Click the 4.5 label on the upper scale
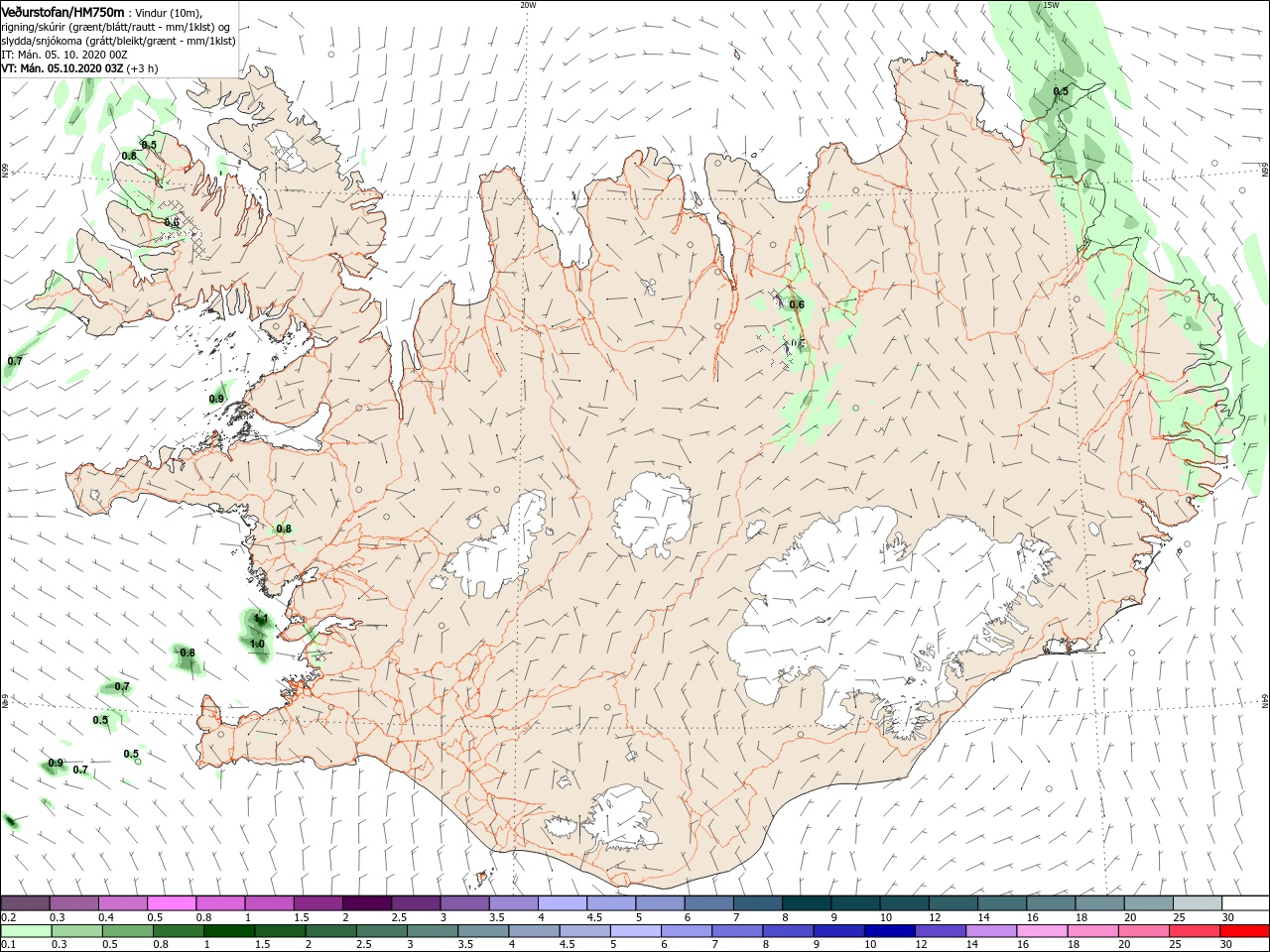 tap(594, 917)
